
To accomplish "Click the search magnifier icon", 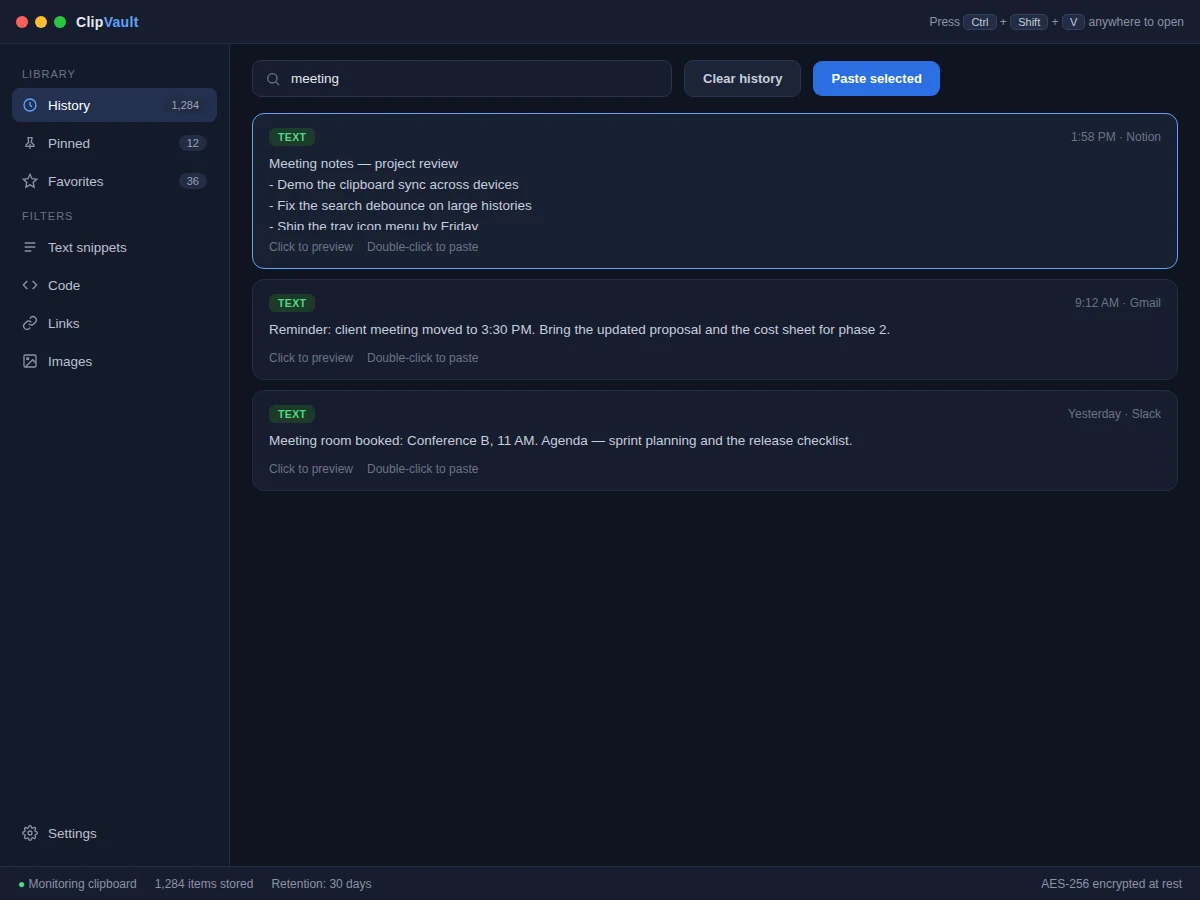I will click(x=273, y=79).
